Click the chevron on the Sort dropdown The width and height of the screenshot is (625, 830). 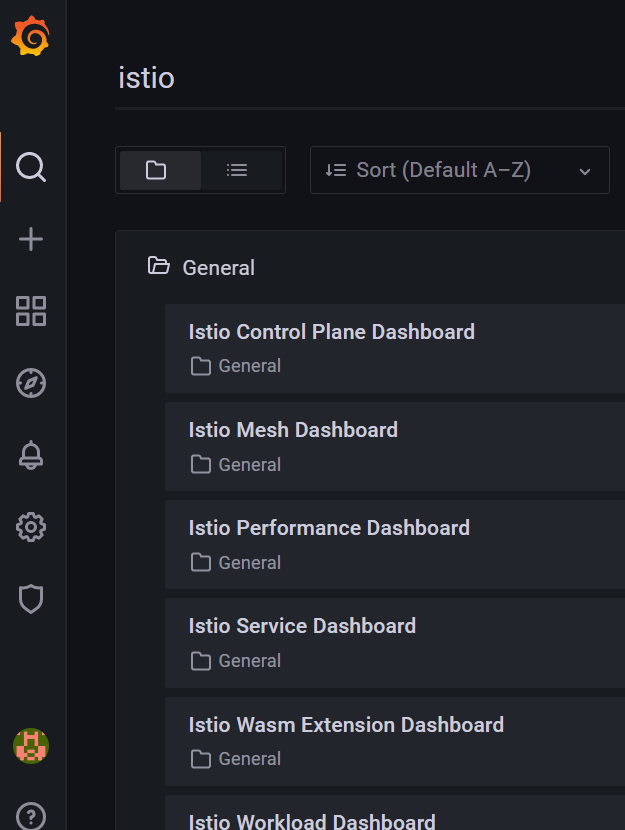coord(585,172)
